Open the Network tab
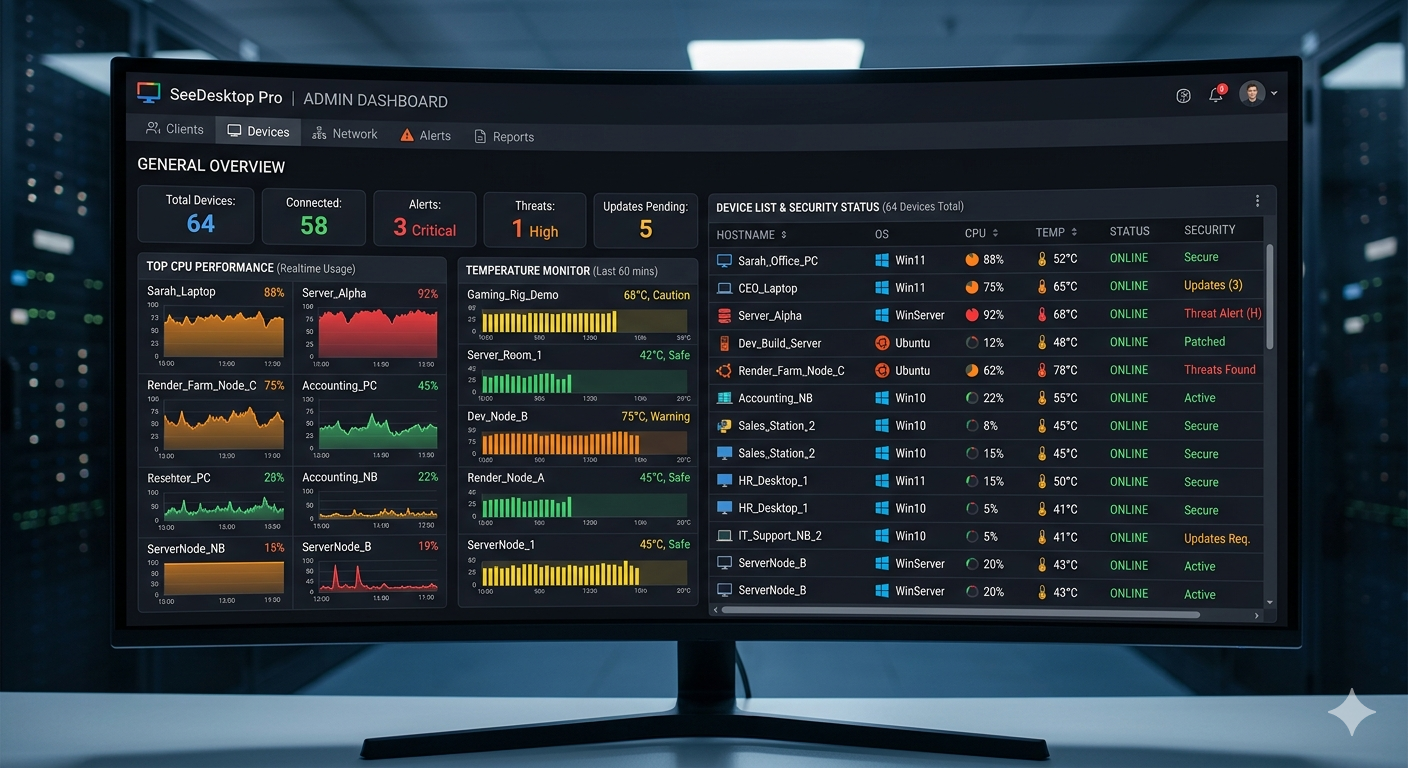This screenshot has width=1408, height=768. [x=345, y=133]
